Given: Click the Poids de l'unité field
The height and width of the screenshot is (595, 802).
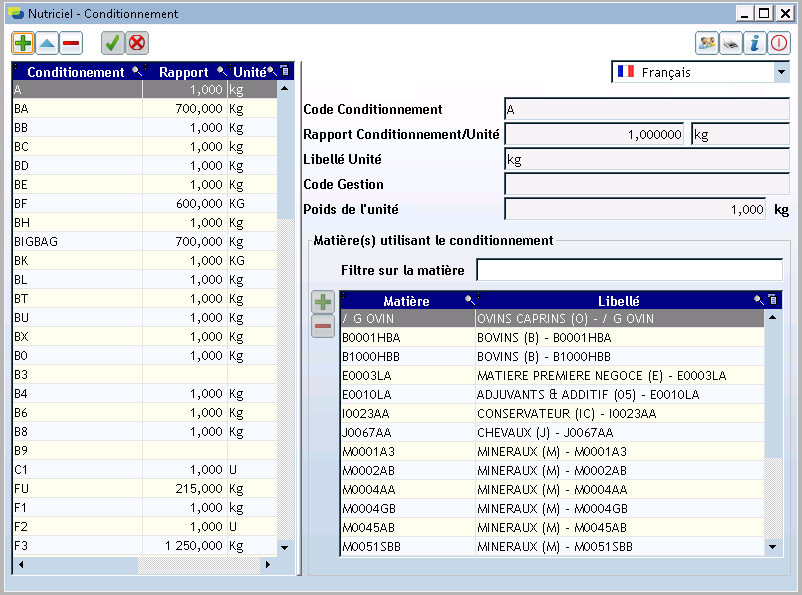Looking at the screenshot, I should (x=635, y=210).
